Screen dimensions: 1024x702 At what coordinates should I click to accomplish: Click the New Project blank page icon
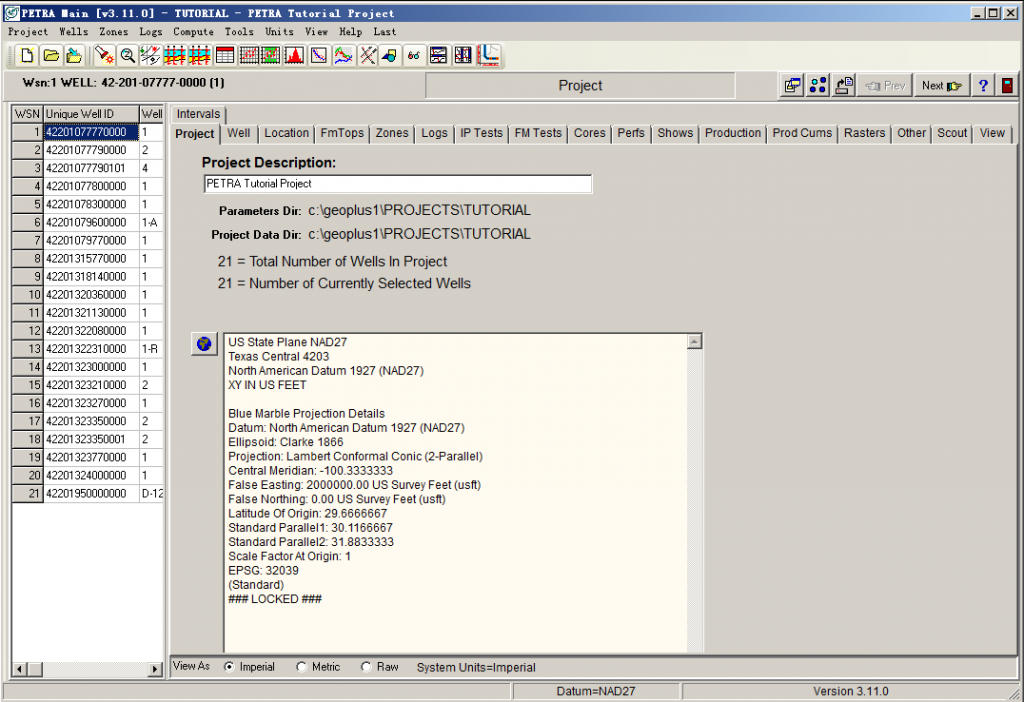[x=27, y=56]
